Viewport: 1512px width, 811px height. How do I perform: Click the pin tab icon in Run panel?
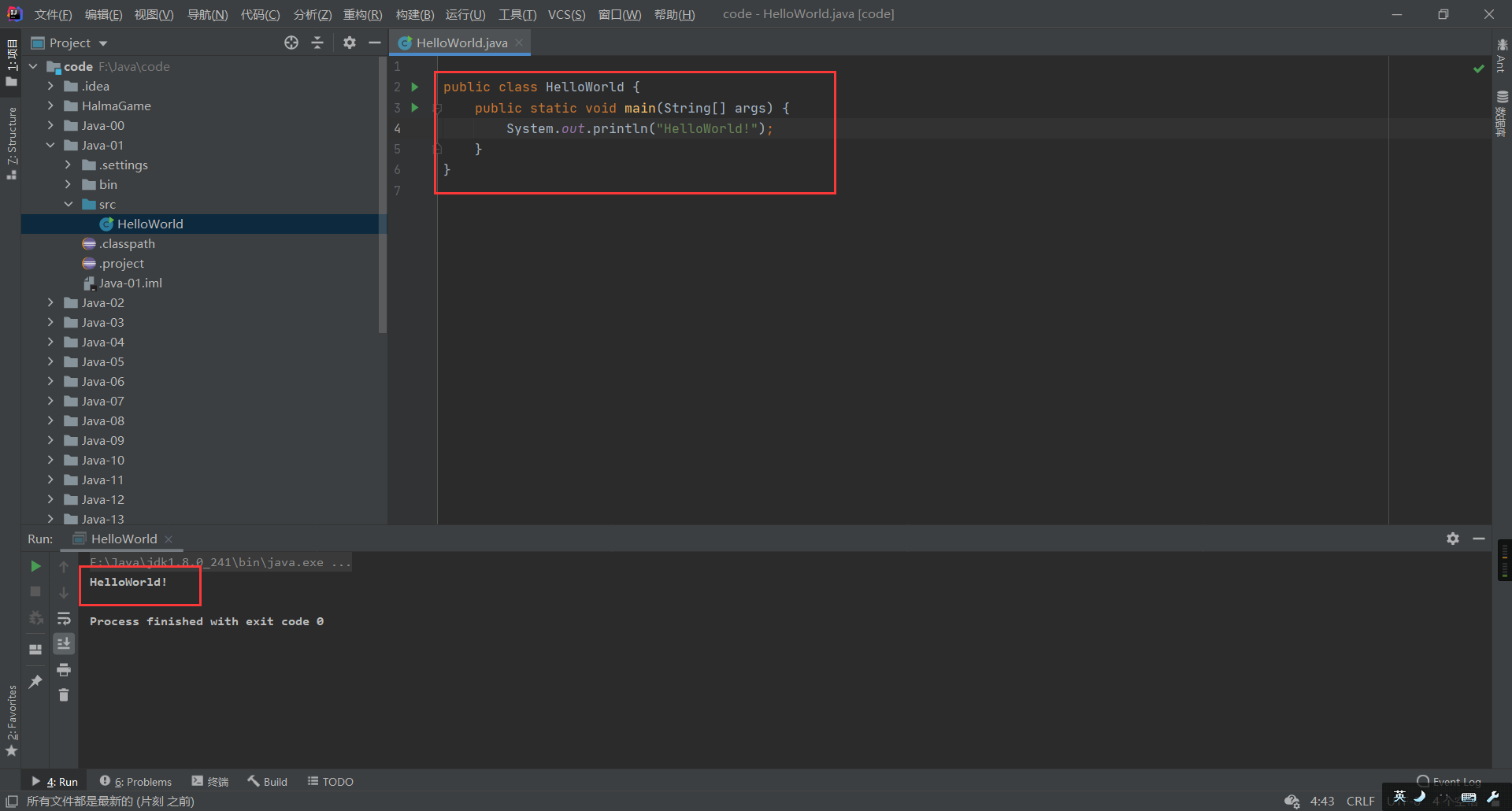(35, 682)
